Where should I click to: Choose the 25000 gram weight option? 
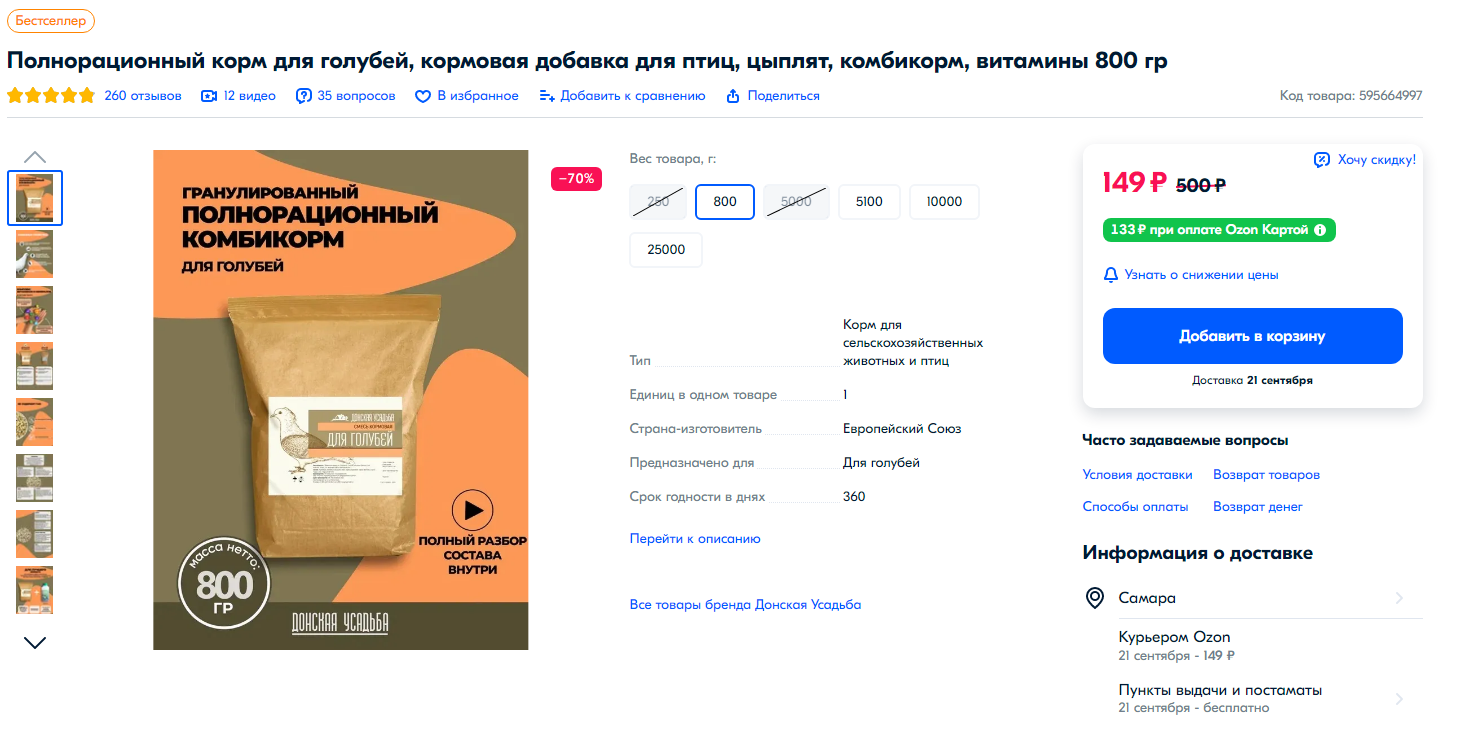click(x=666, y=250)
